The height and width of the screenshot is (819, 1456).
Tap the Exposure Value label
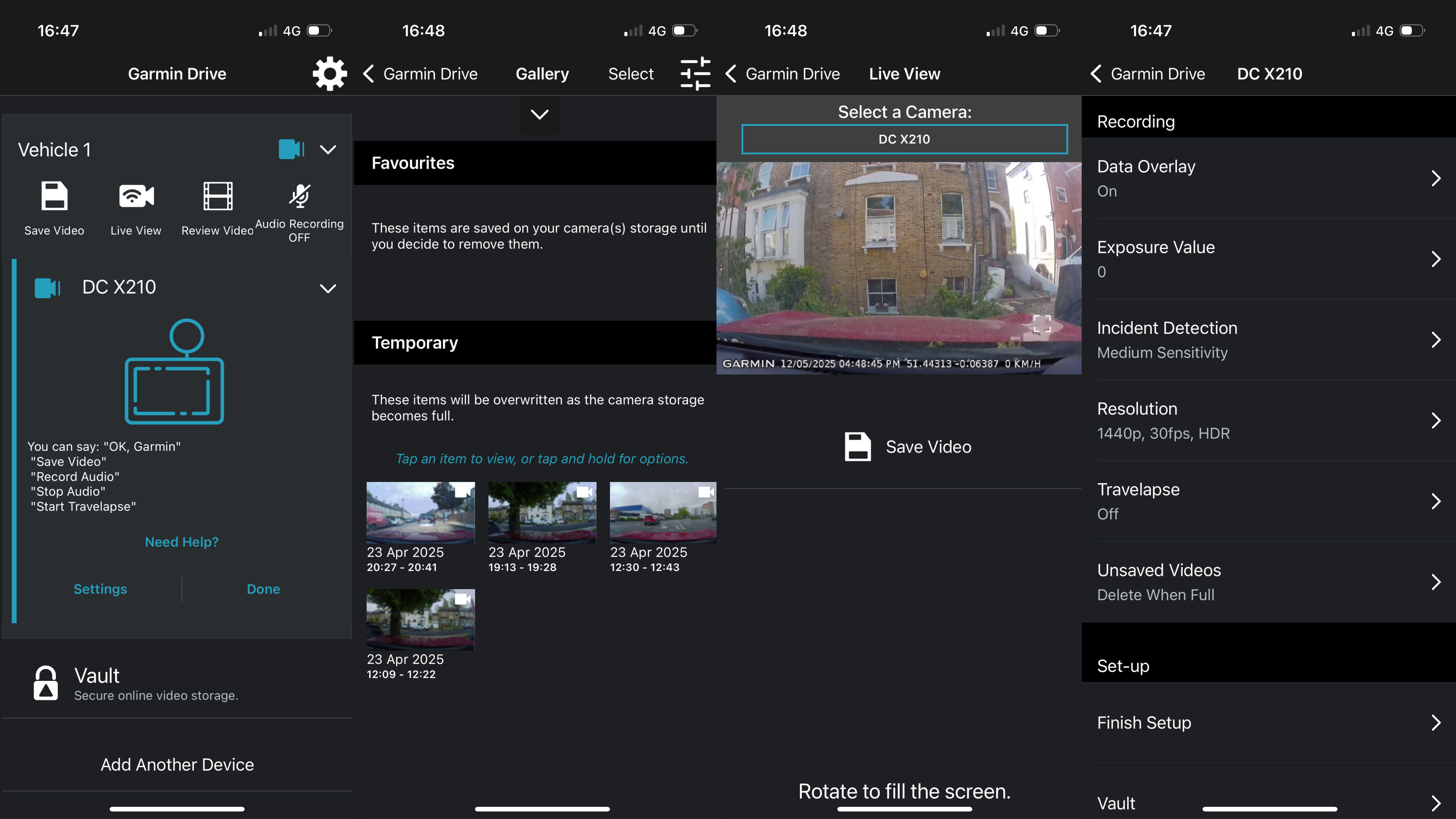(1156, 248)
